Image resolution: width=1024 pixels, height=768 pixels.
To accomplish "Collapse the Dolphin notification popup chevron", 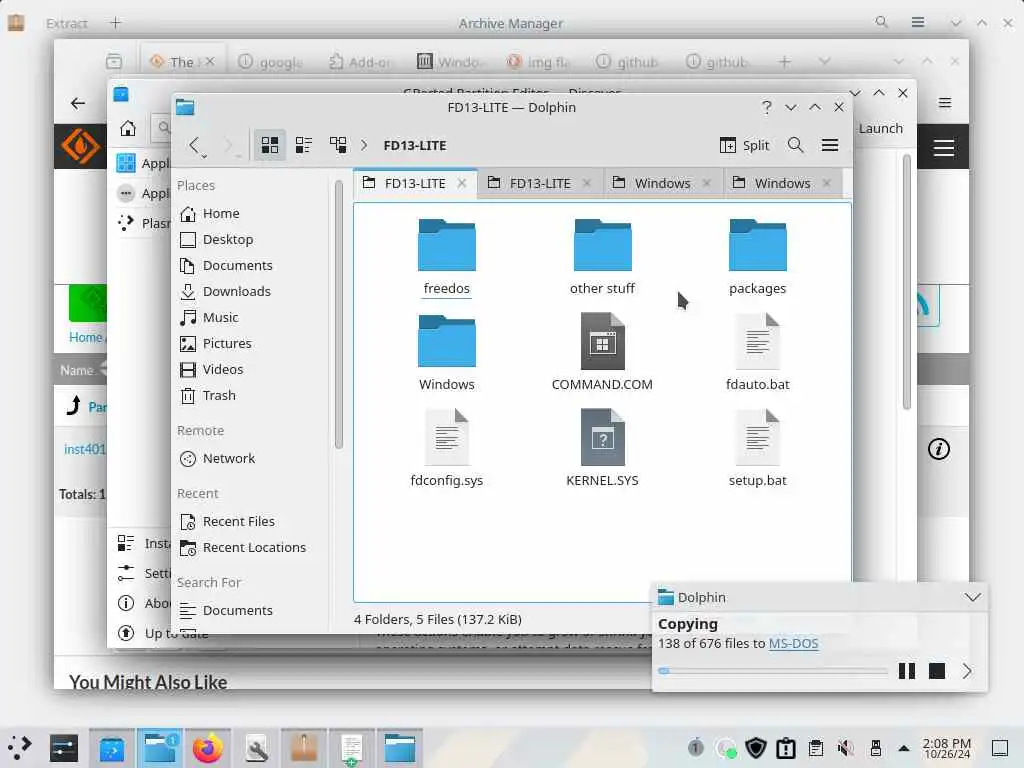I will tap(972, 597).
